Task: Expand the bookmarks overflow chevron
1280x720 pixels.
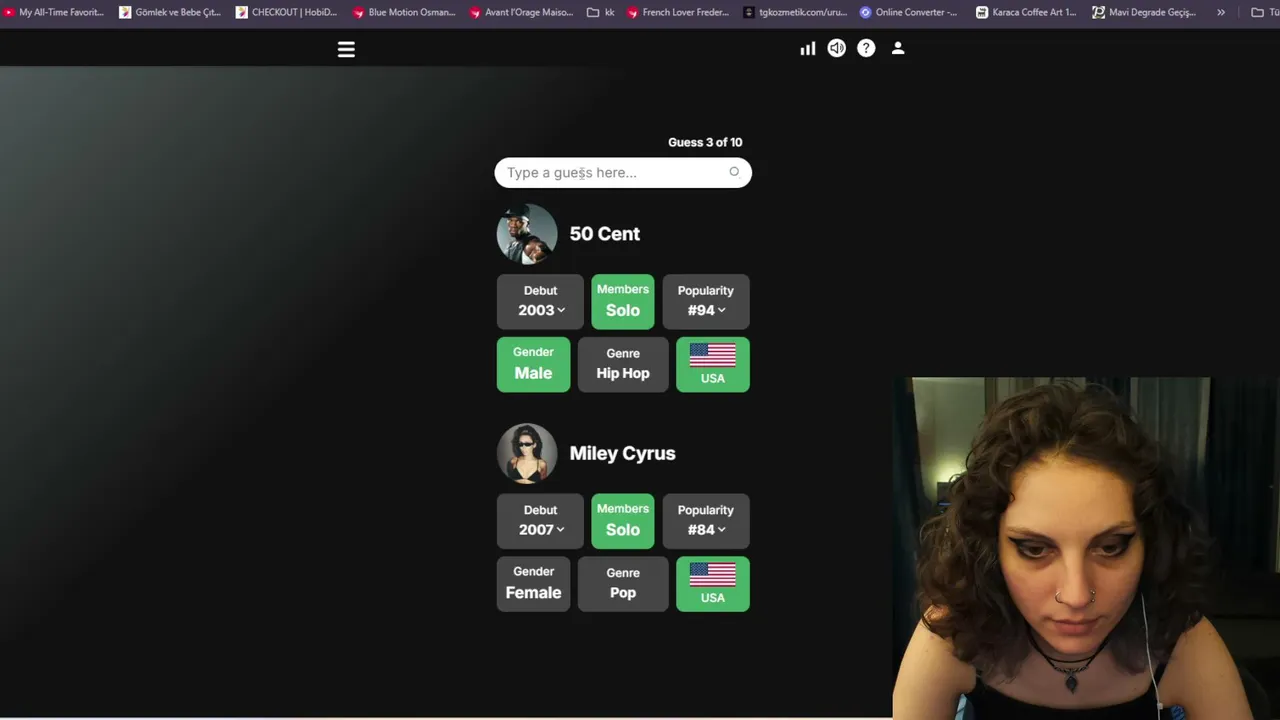Action: 1221,12
